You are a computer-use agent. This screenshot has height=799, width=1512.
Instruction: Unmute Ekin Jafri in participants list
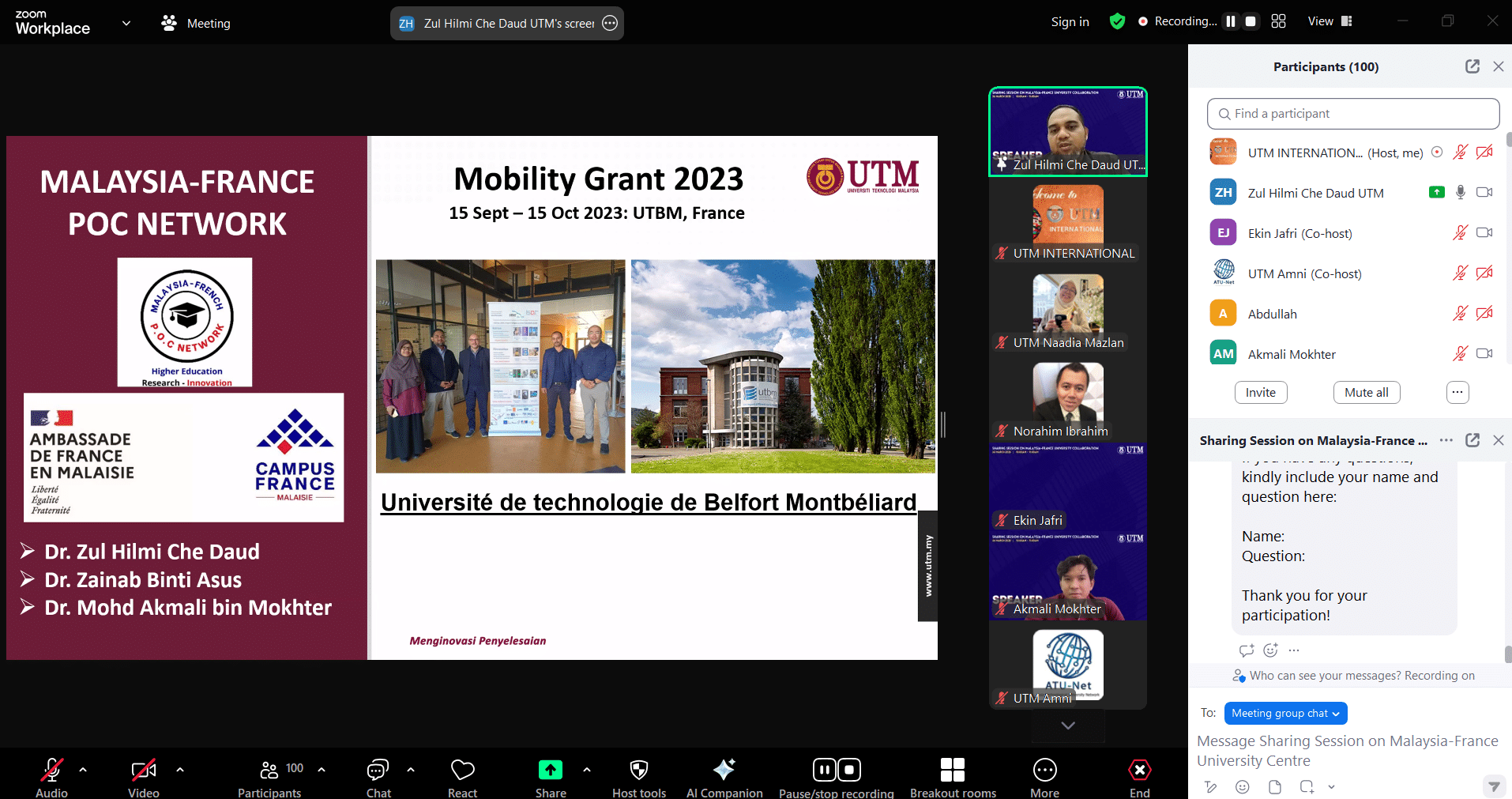1460,232
